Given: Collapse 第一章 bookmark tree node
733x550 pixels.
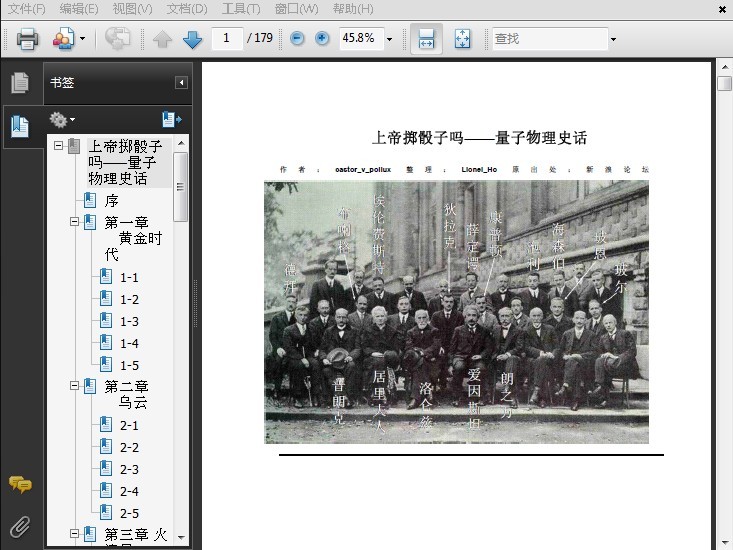Looking at the screenshot, I should click(x=74, y=221).
